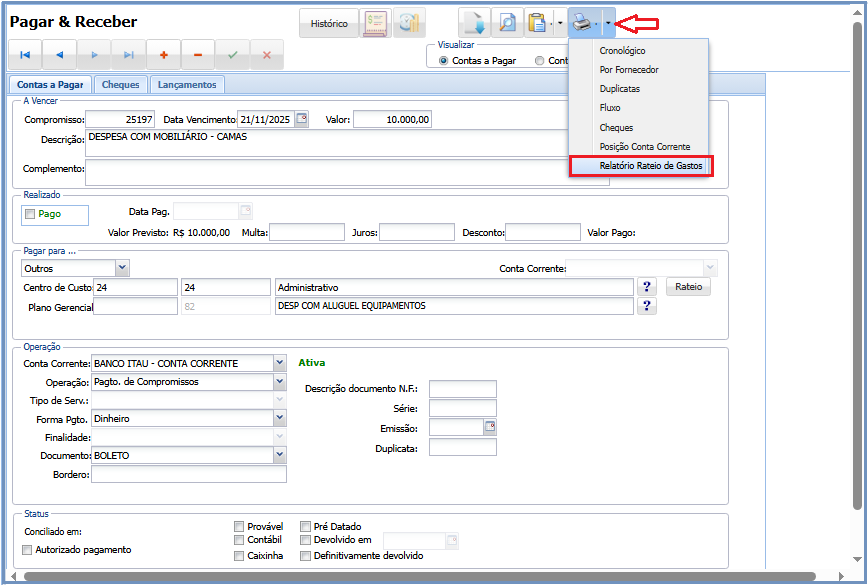868x585 pixels.
Task: Open the Forma Pgto. dropdown
Action: [279, 419]
